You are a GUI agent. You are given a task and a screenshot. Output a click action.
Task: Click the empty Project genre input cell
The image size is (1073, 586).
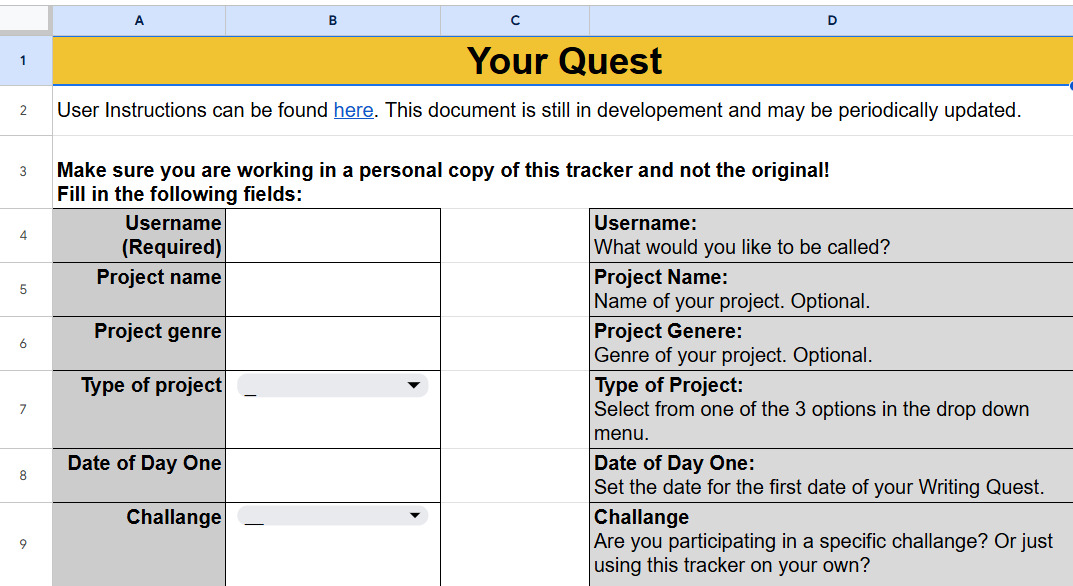click(x=332, y=343)
